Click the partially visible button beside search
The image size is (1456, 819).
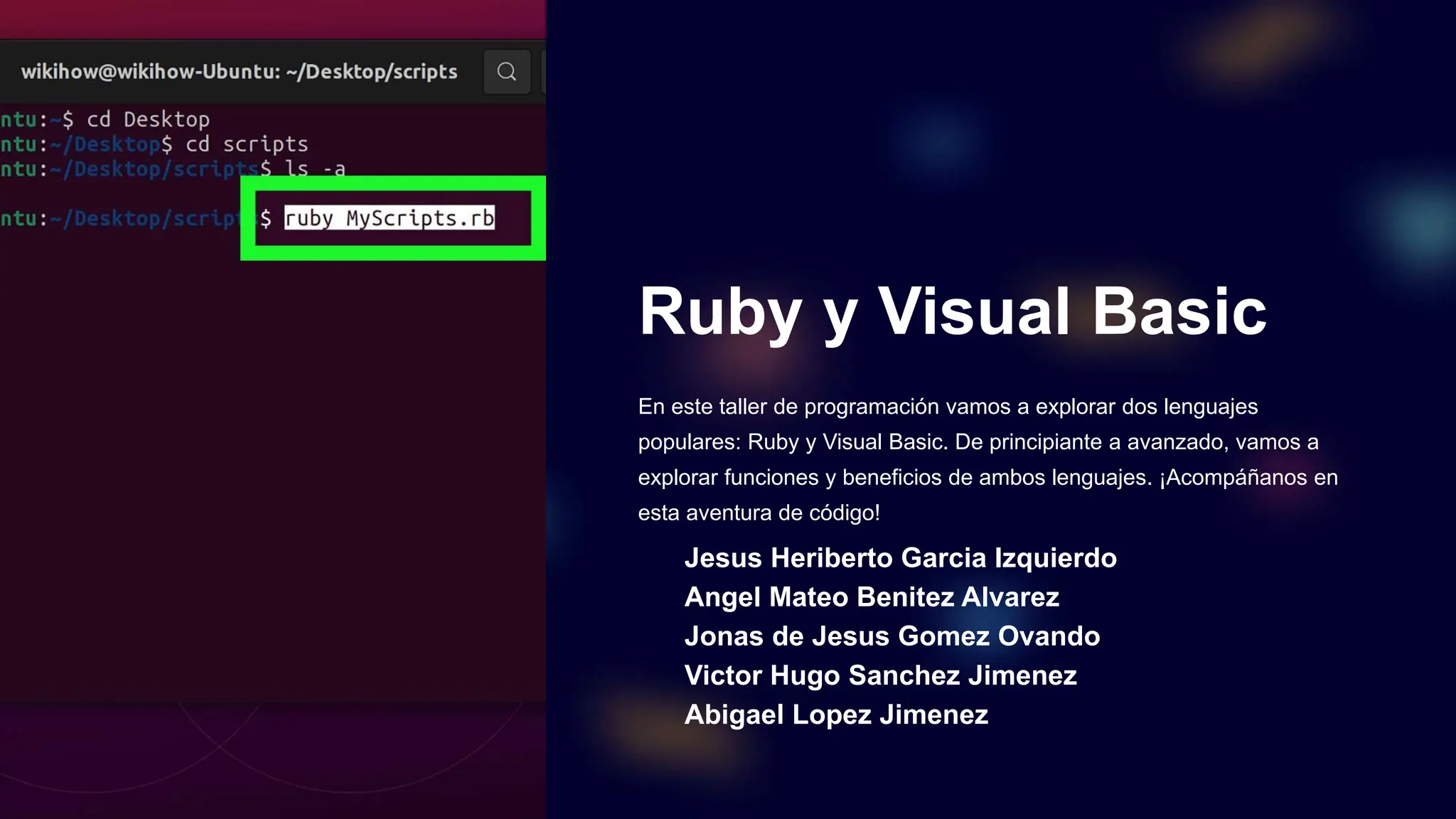pos(543,72)
